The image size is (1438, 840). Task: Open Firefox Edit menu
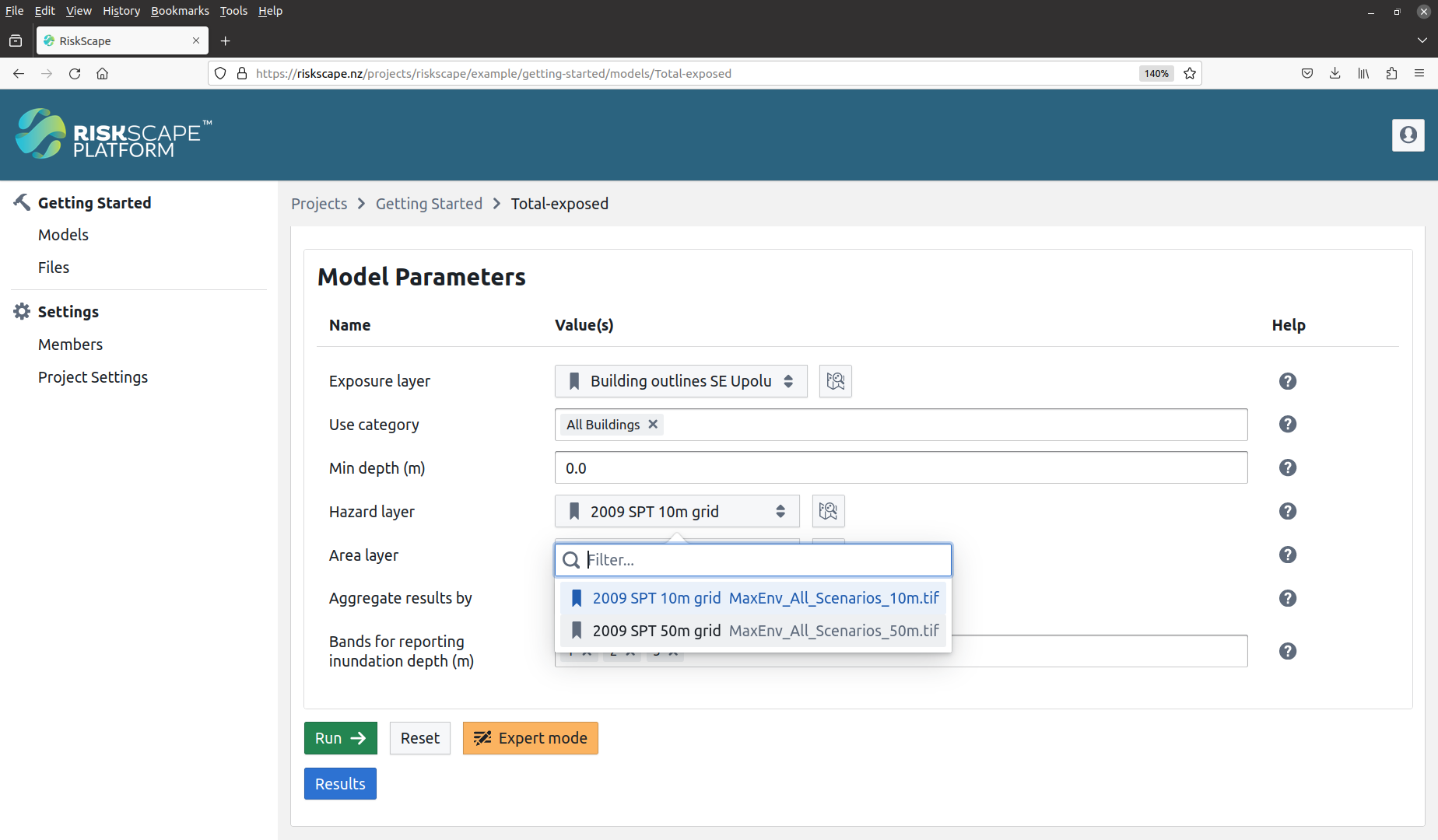pos(44,11)
